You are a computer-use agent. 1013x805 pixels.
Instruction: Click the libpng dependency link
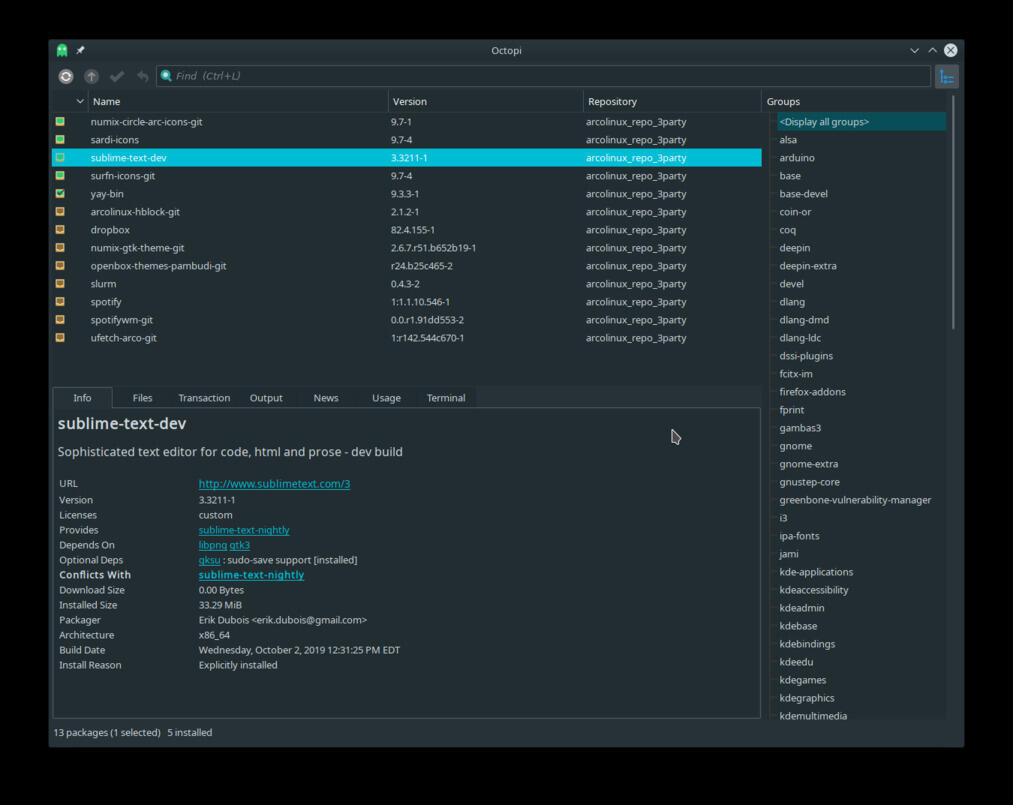click(213, 545)
